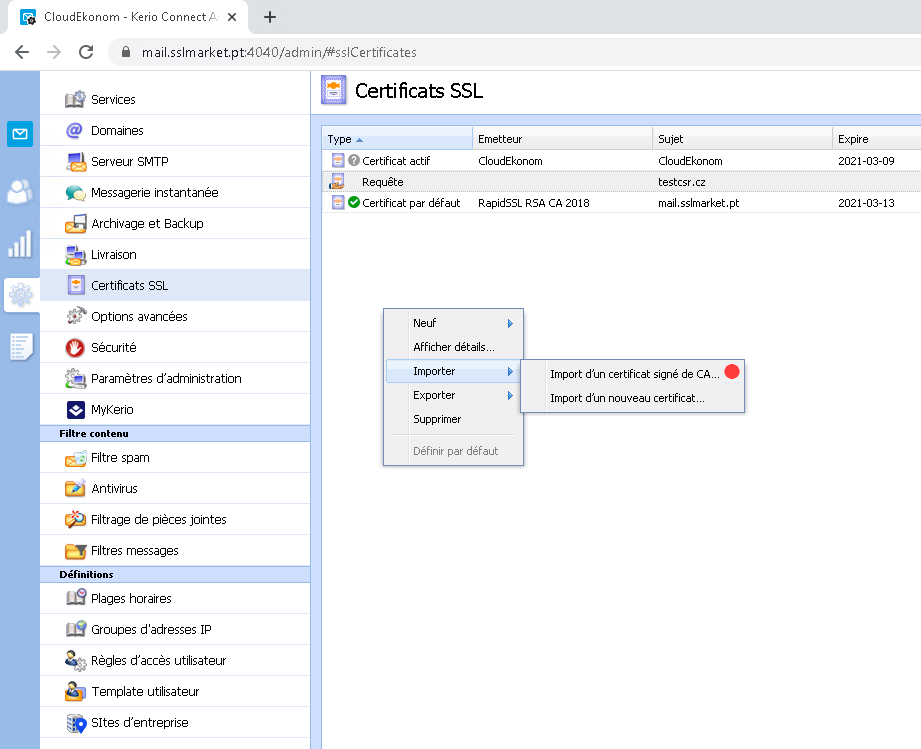Open Options avancées page
This screenshot has height=749, width=921.
[x=175, y=317]
